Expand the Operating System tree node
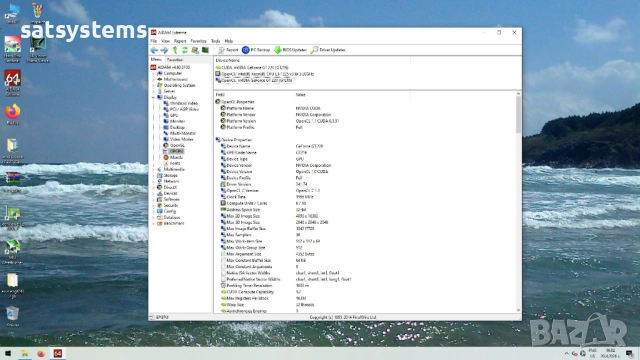Viewport: 640px width, 360px height. (x=153, y=86)
